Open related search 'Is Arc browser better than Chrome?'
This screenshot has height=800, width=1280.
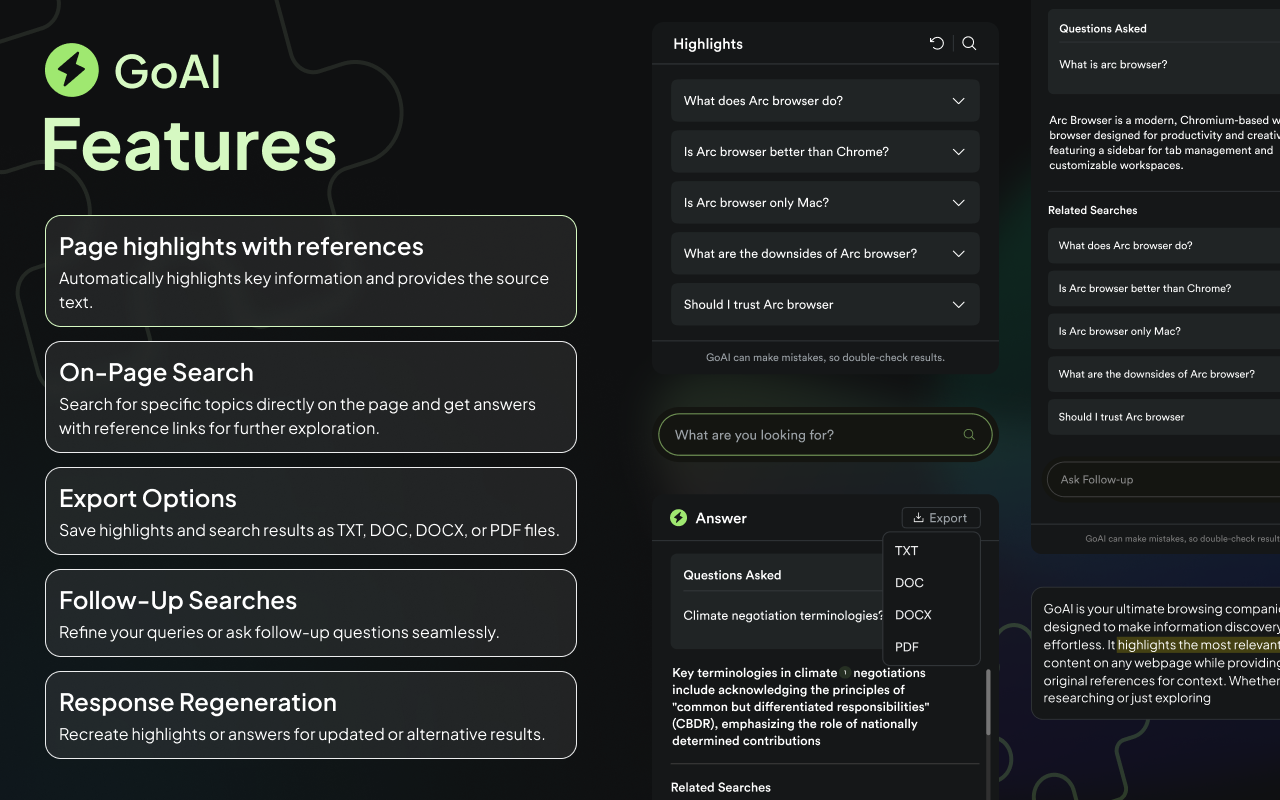pos(1164,289)
